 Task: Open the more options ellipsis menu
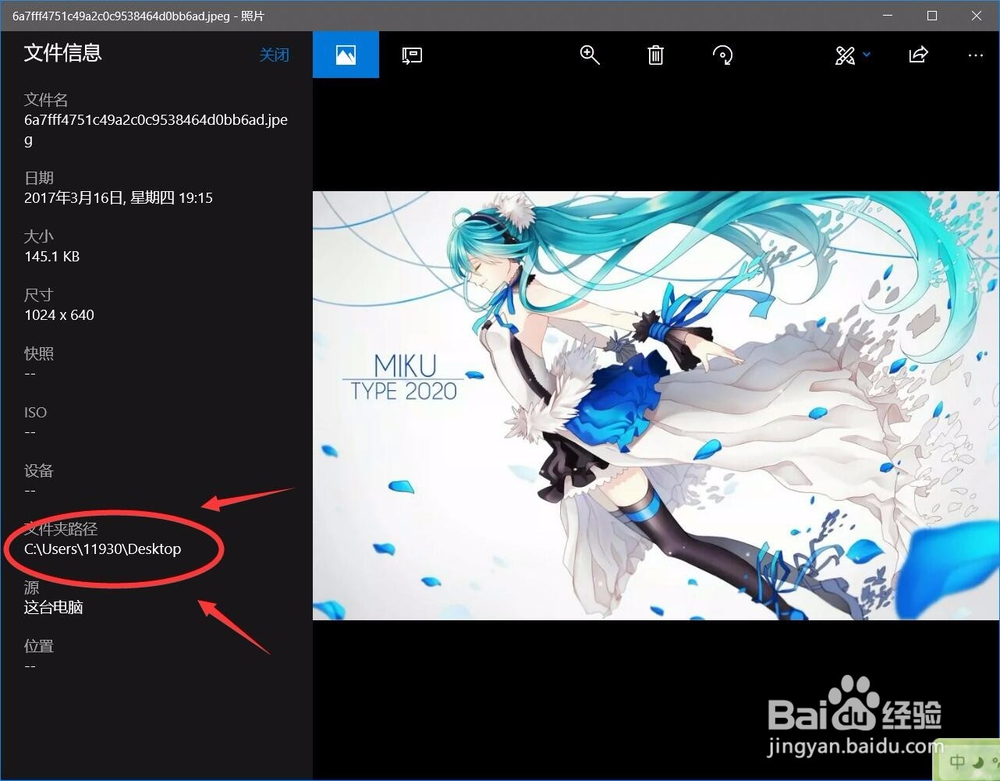[975, 55]
